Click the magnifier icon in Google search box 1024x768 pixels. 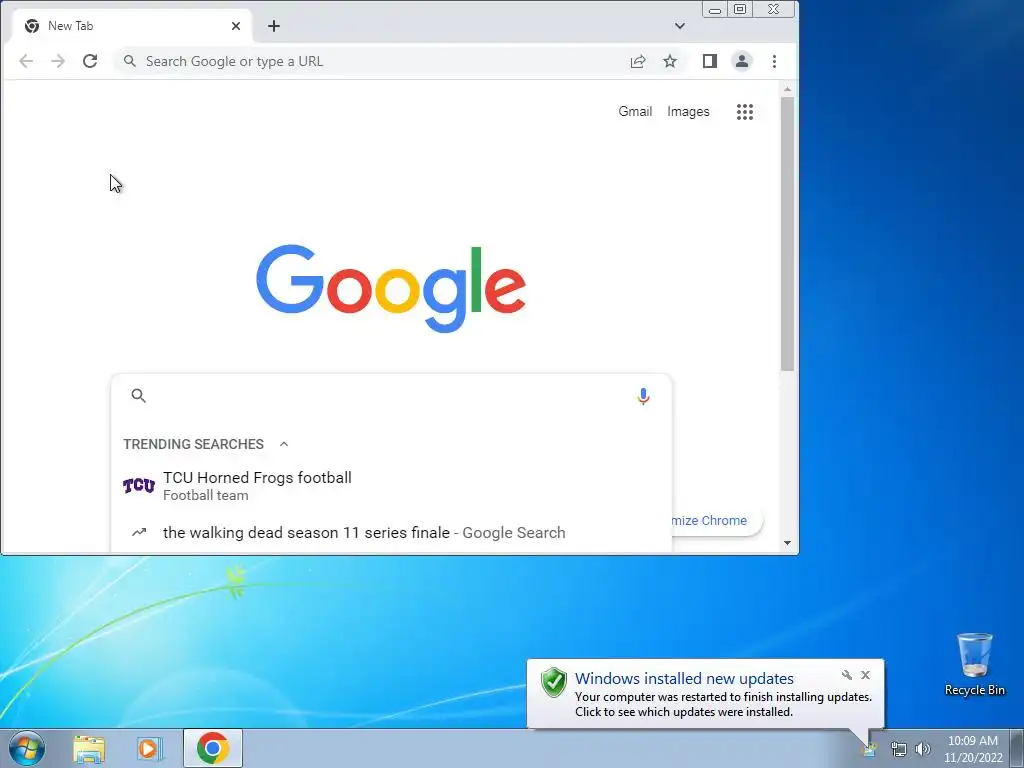138,396
